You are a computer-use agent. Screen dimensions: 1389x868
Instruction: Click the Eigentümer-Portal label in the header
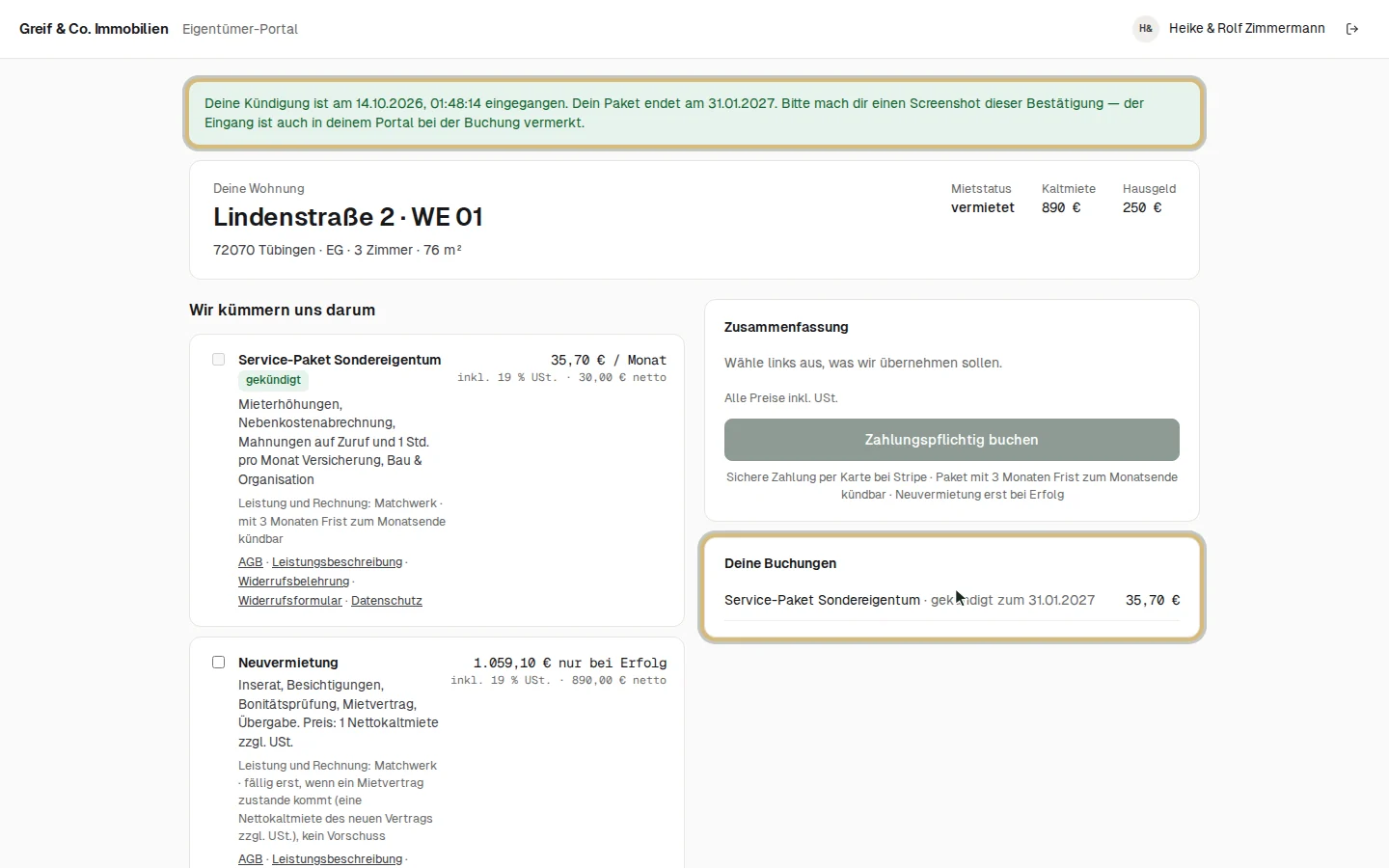(x=240, y=29)
